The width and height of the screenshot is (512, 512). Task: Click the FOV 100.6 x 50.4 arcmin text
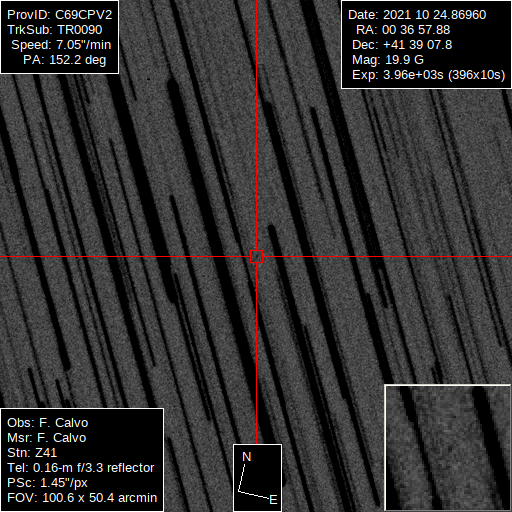coord(82,498)
